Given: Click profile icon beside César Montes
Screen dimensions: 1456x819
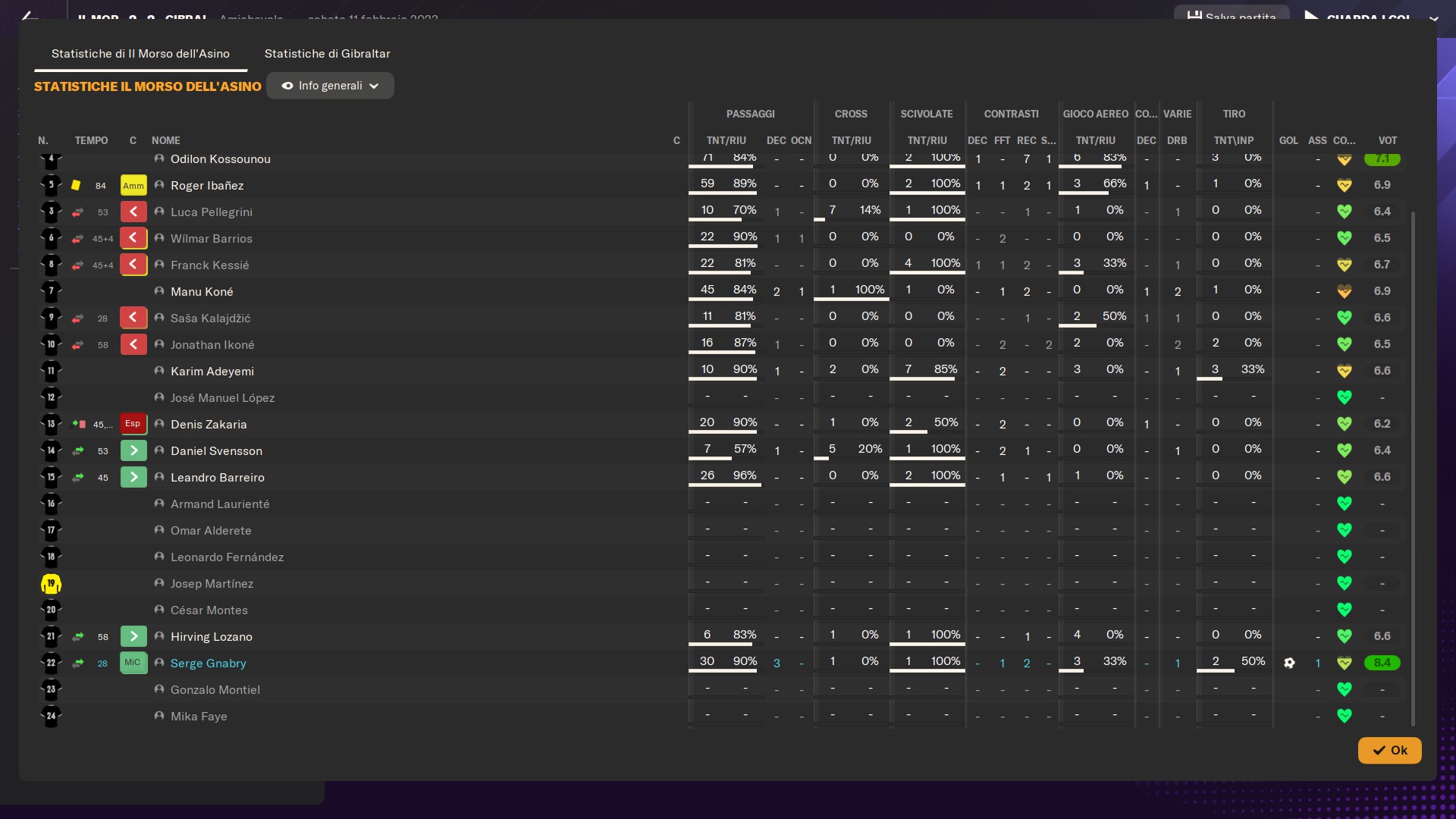Looking at the screenshot, I should [159, 610].
